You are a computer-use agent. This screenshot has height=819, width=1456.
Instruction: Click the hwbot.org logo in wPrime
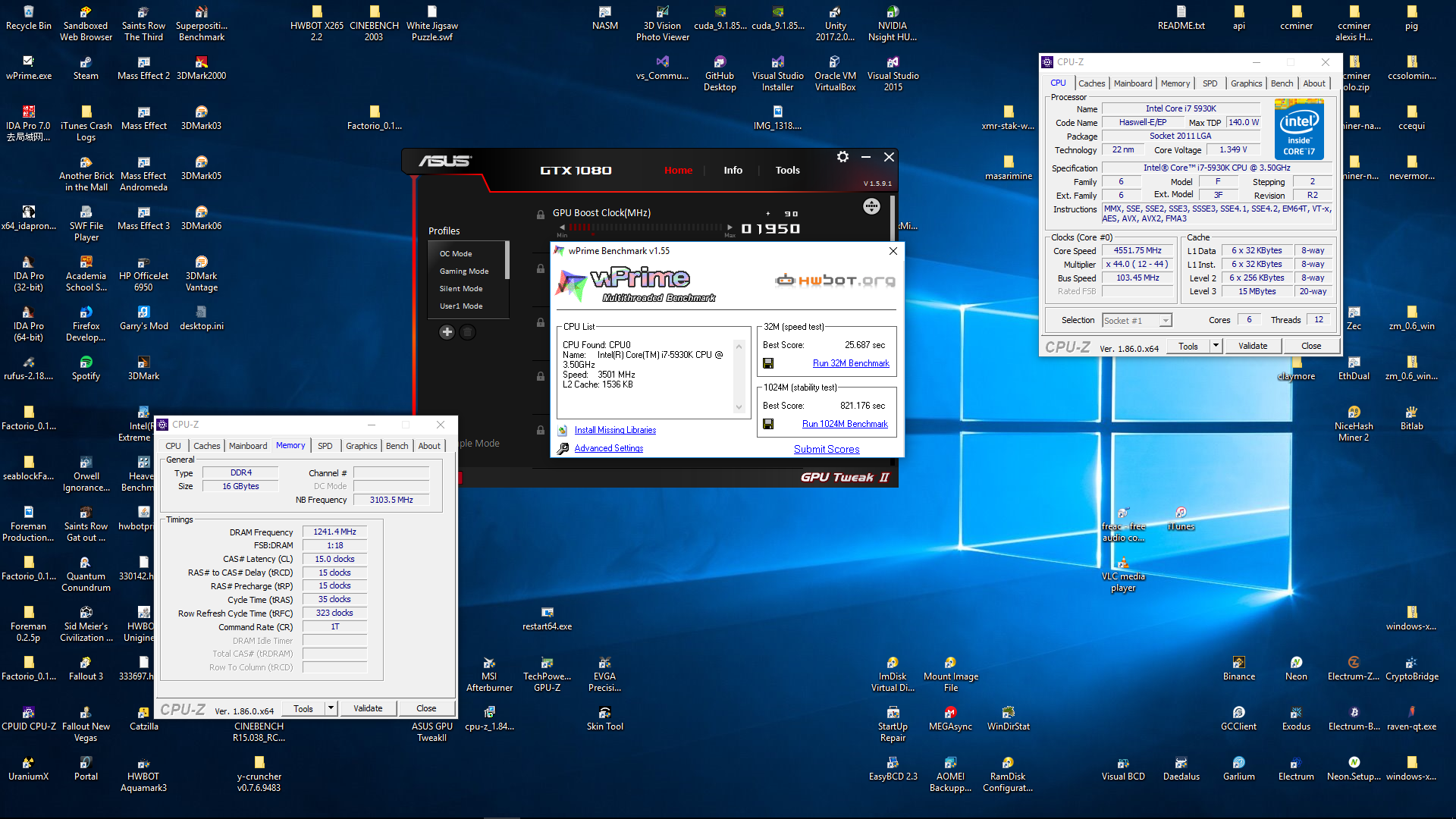835,280
